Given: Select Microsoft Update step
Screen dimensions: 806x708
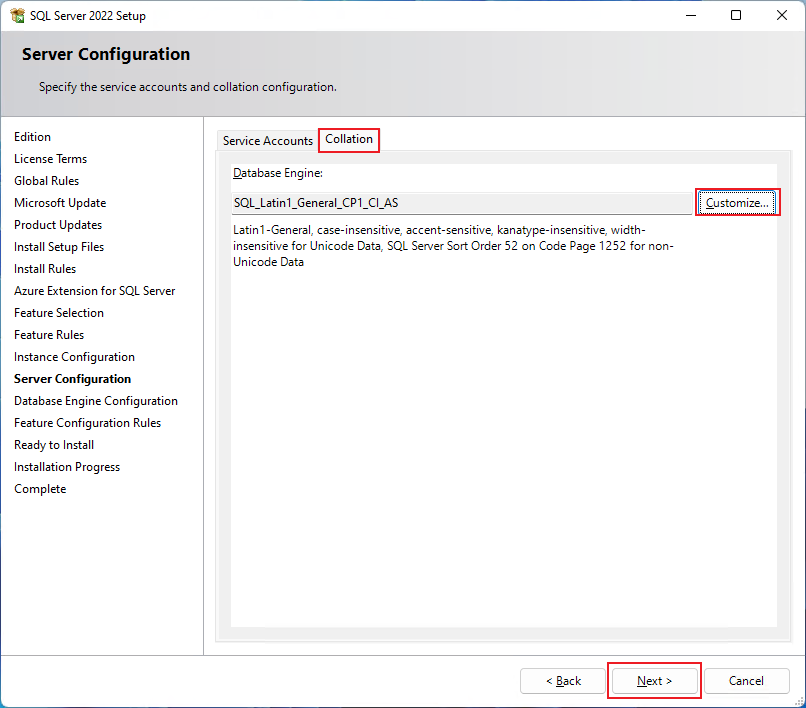Looking at the screenshot, I should pyautogui.click(x=60, y=203).
